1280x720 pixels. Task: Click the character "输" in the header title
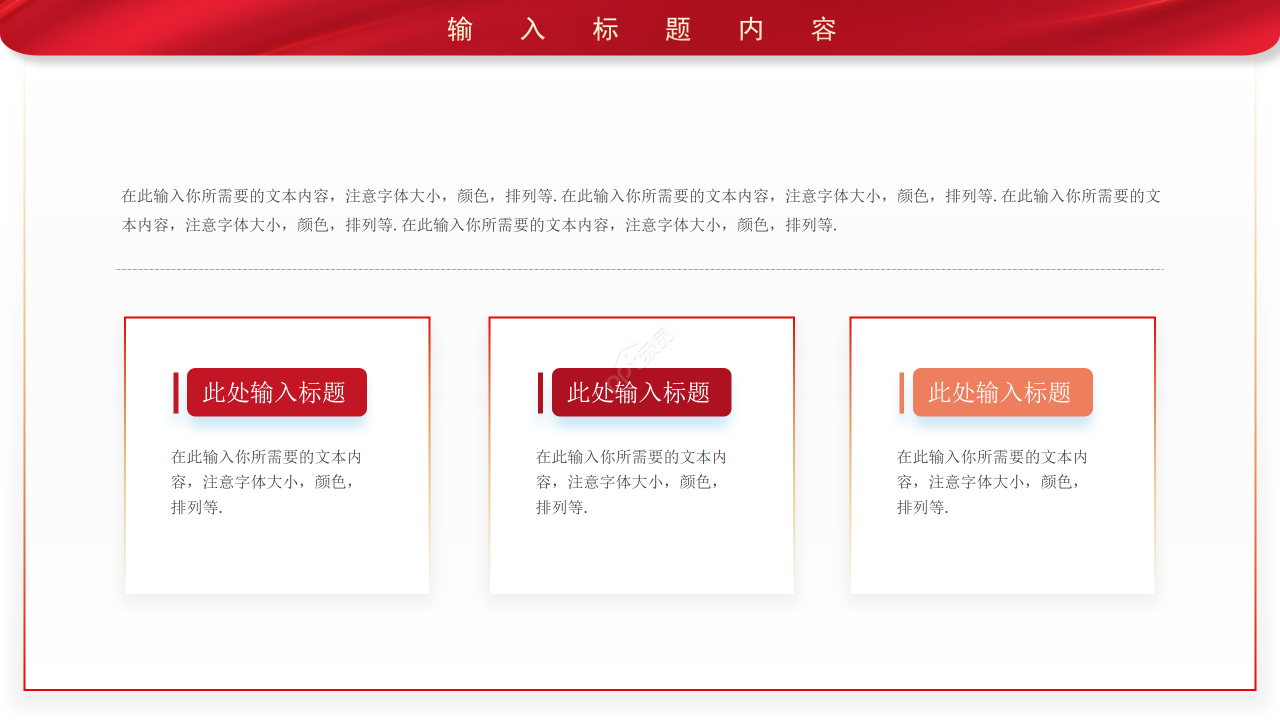[460, 29]
